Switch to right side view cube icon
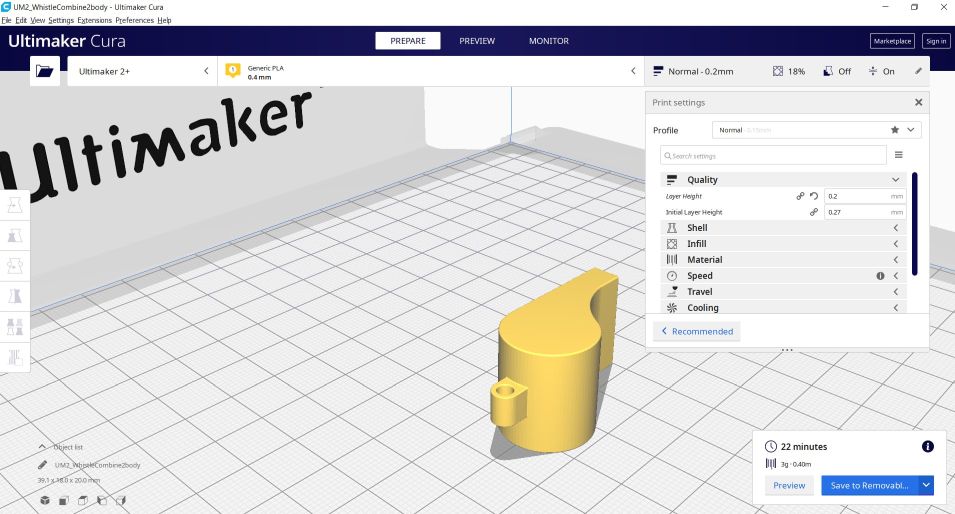Viewport: 955px width, 514px height. tap(121, 501)
